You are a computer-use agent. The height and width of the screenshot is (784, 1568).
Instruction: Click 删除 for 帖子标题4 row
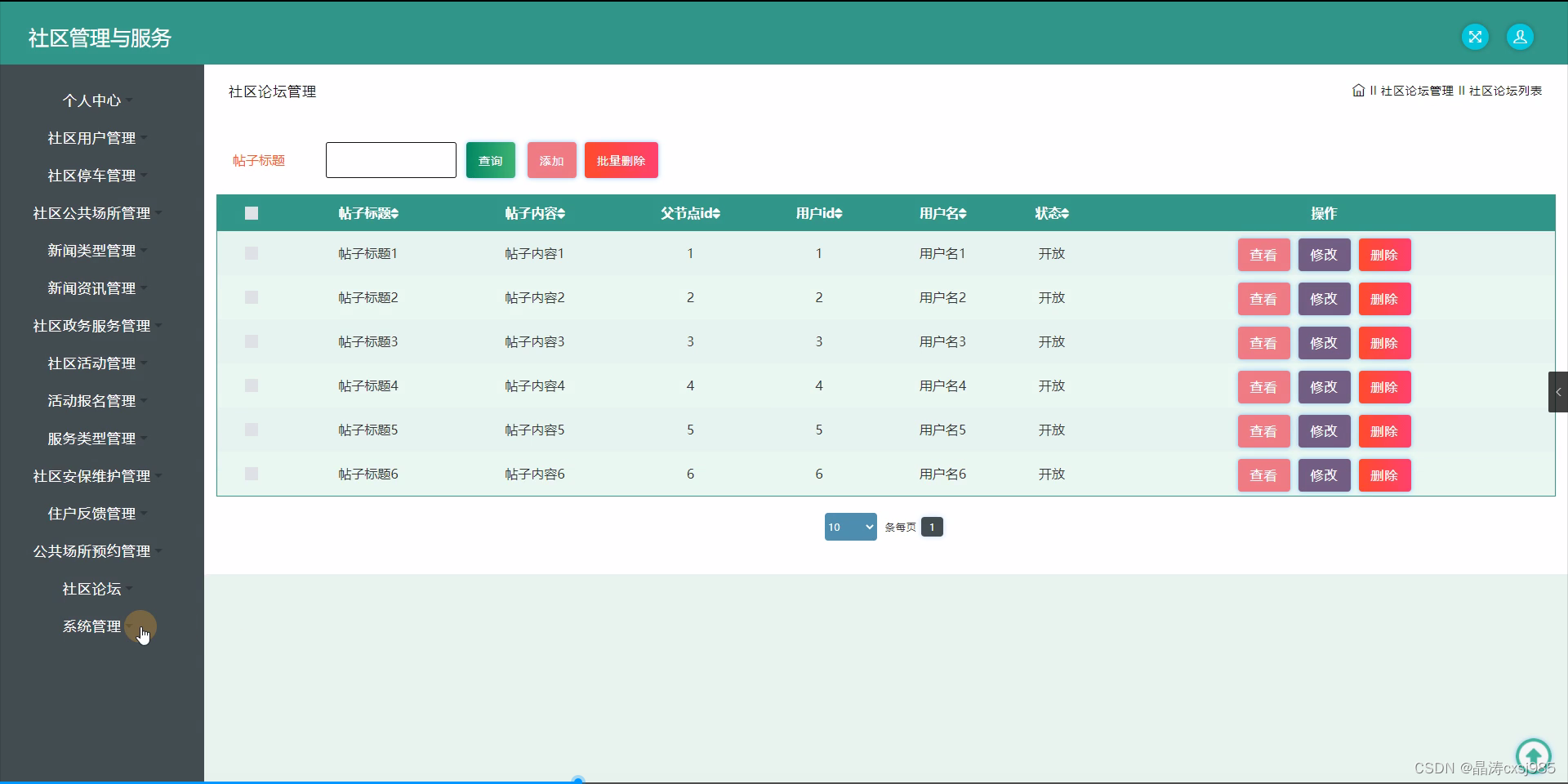coord(1384,387)
